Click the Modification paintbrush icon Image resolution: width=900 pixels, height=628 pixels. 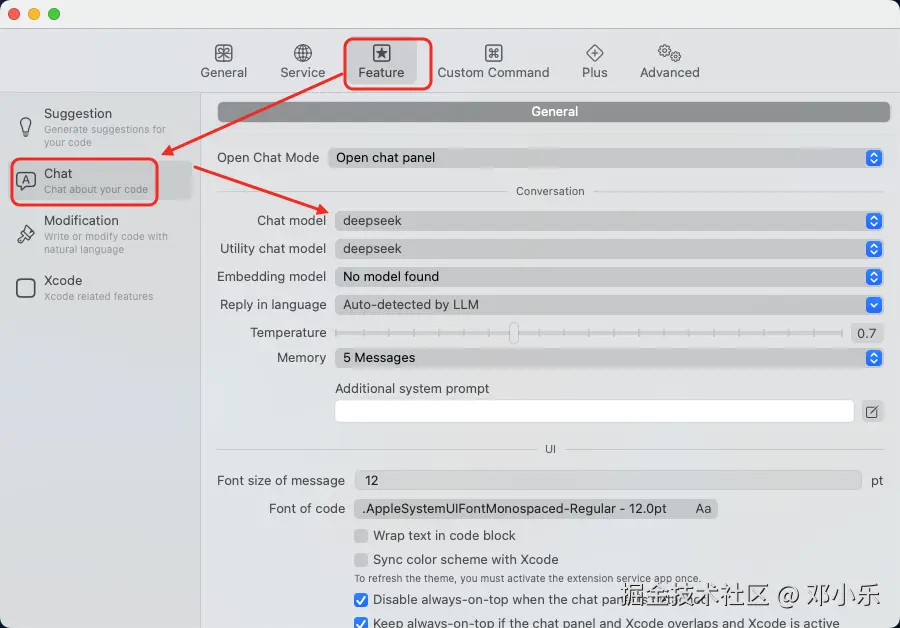pyautogui.click(x=25, y=234)
